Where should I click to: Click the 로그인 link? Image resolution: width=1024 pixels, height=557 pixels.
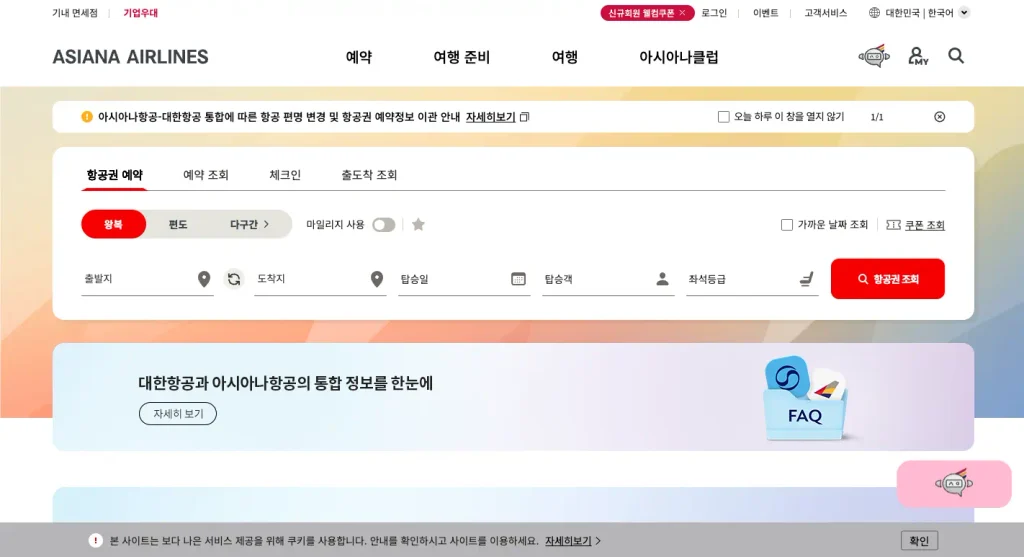714,12
